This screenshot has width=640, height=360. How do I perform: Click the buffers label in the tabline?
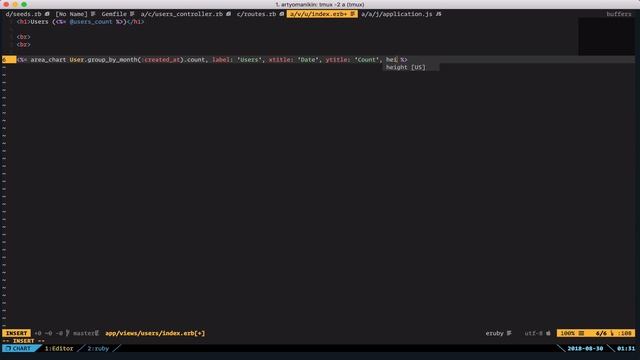point(619,14)
